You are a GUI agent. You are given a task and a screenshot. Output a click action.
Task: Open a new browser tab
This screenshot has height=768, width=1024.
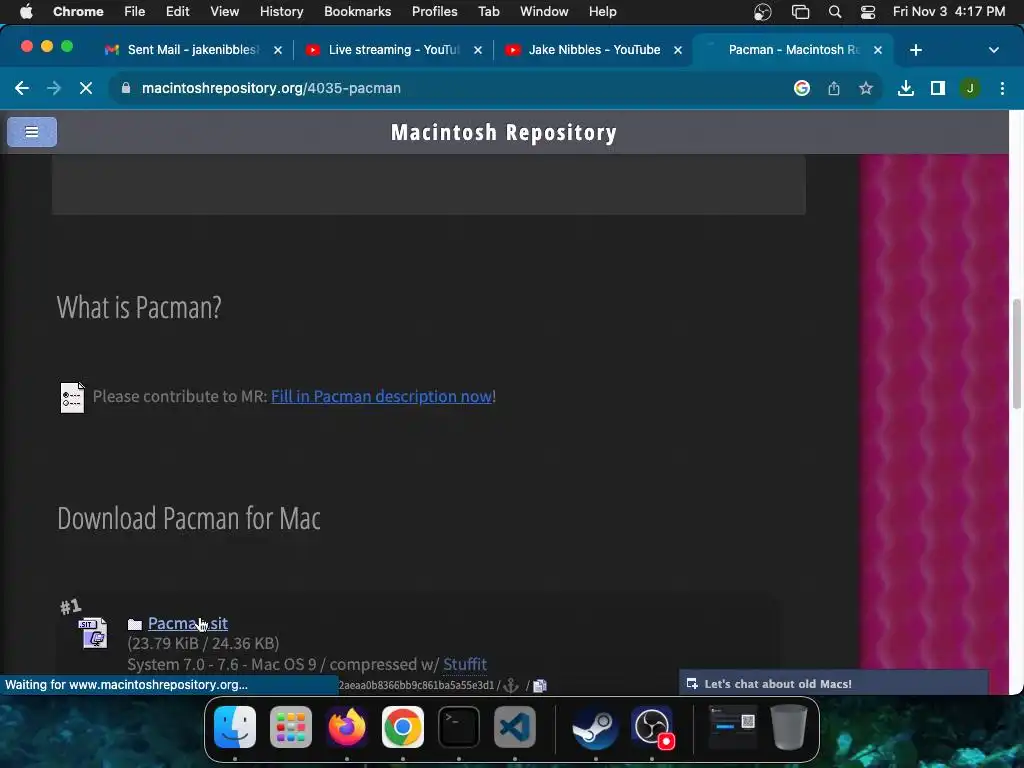tap(916, 50)
